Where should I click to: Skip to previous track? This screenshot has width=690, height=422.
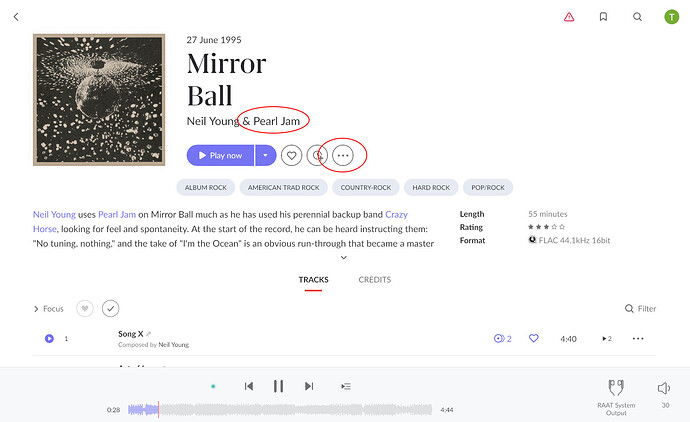coord(249,386)
